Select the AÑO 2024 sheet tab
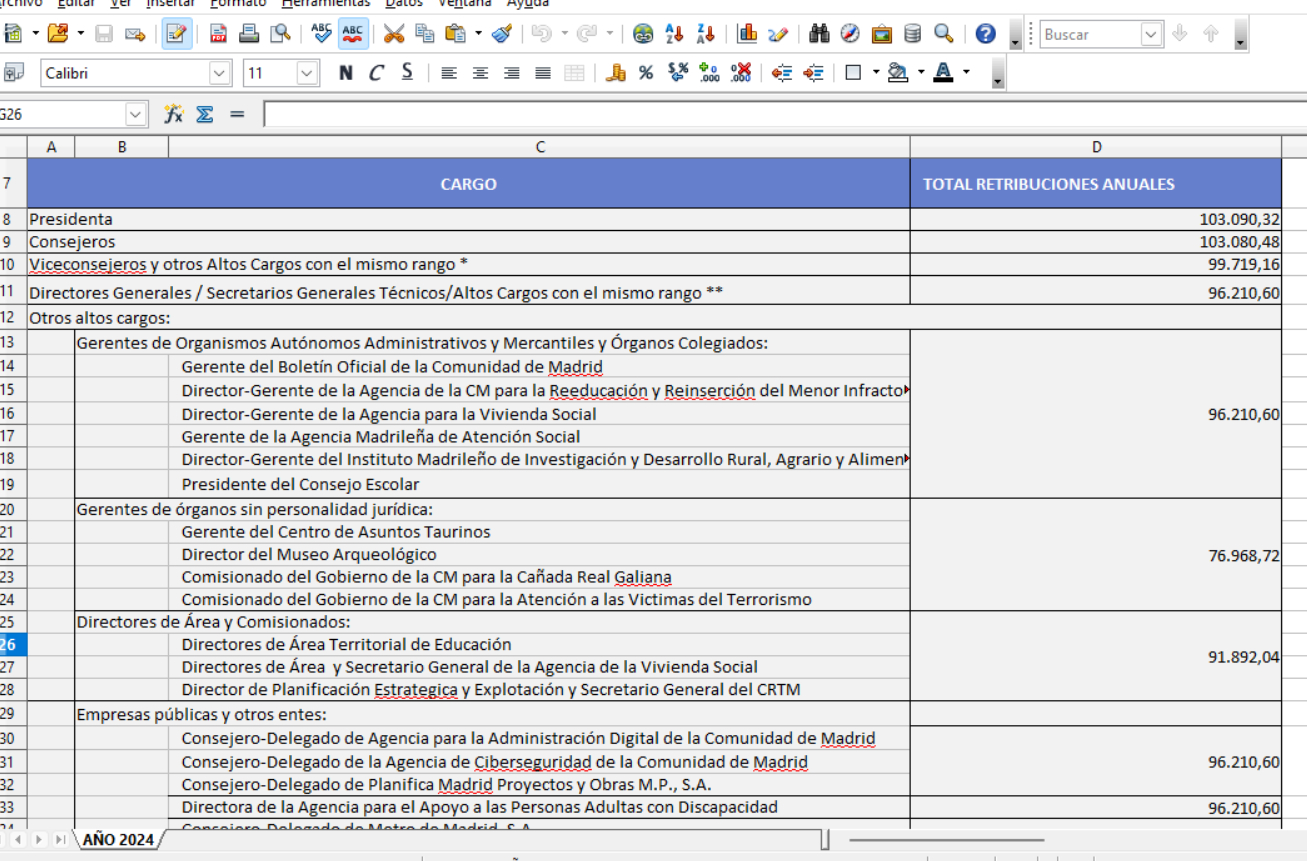The image size is (1307, 861). coord(118,840)
